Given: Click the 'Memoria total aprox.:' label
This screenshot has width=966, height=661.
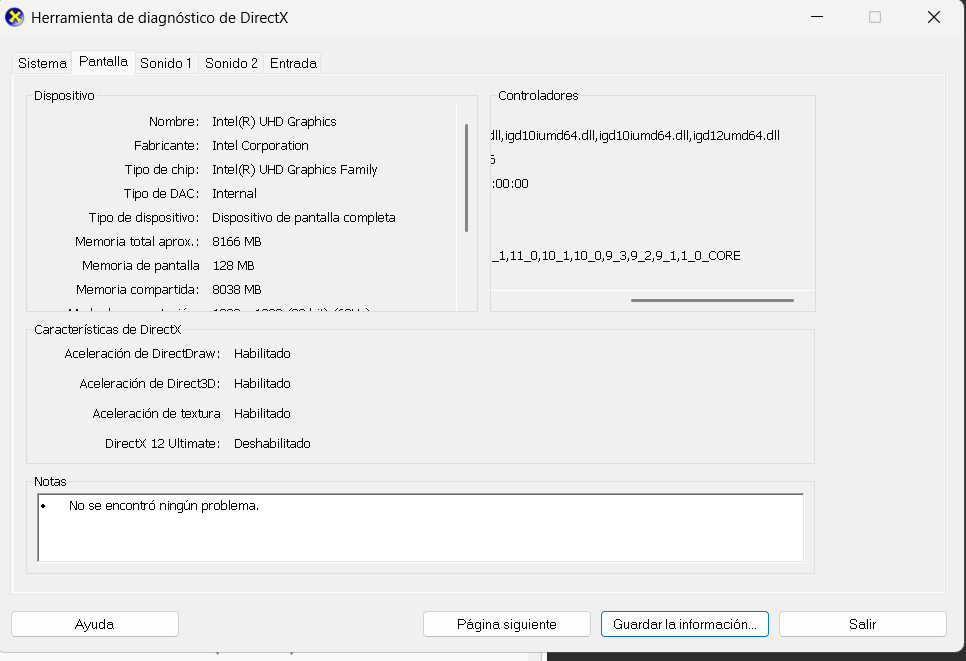Looking at the screenshot, I should (137, 241).
